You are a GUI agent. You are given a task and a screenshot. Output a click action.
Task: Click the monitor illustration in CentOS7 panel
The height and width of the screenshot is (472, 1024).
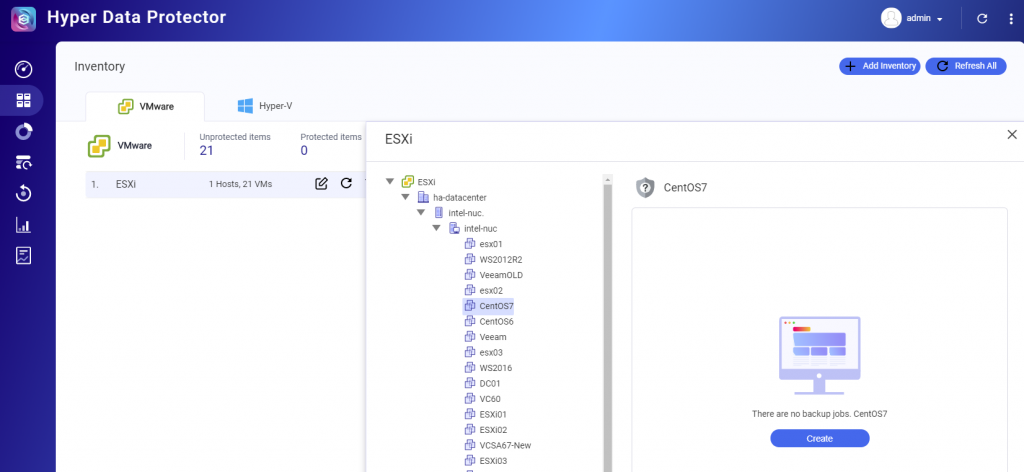pyautogui.click(x=820, y=356)
